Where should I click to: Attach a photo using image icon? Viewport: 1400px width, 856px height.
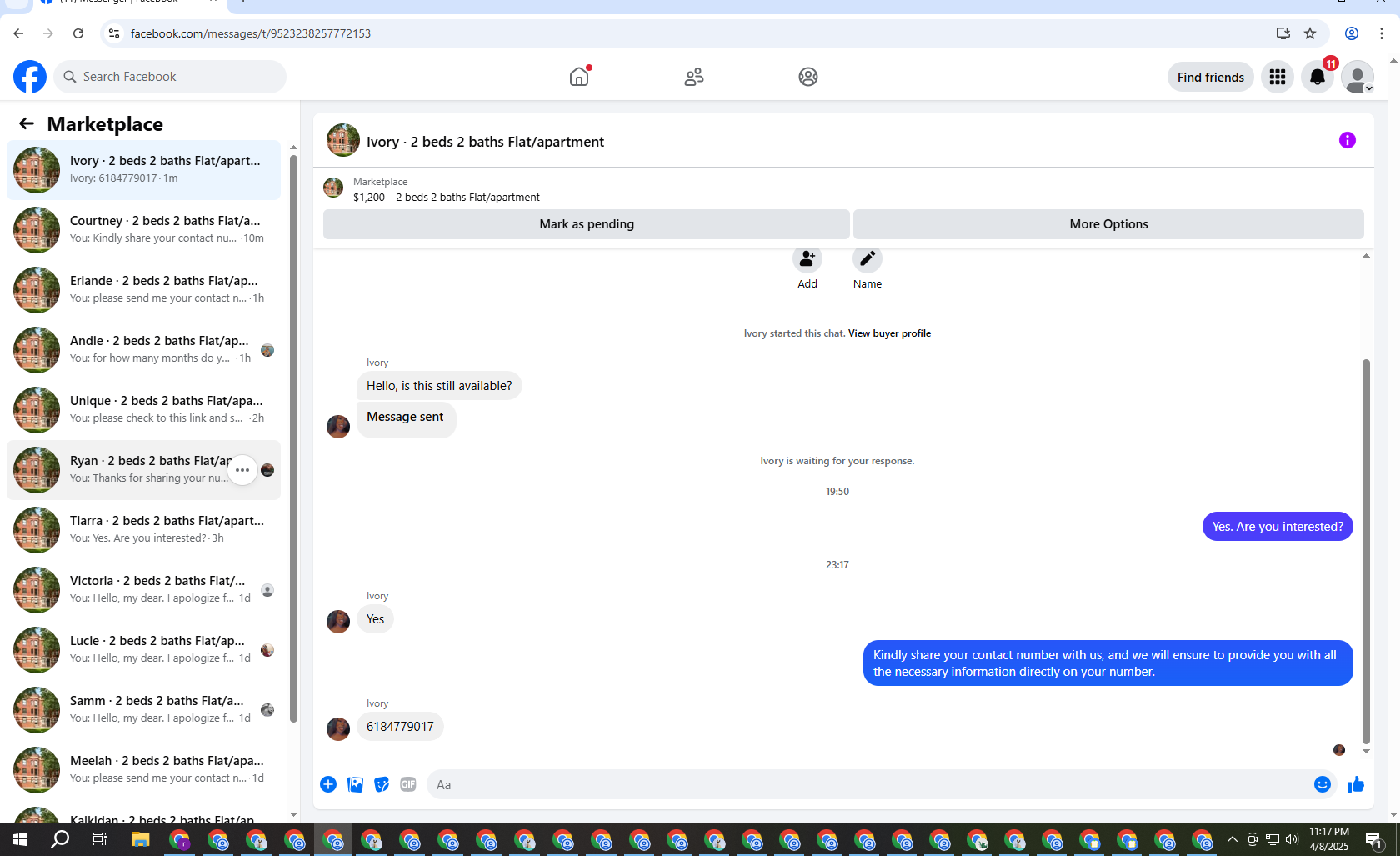click(355, 784)
